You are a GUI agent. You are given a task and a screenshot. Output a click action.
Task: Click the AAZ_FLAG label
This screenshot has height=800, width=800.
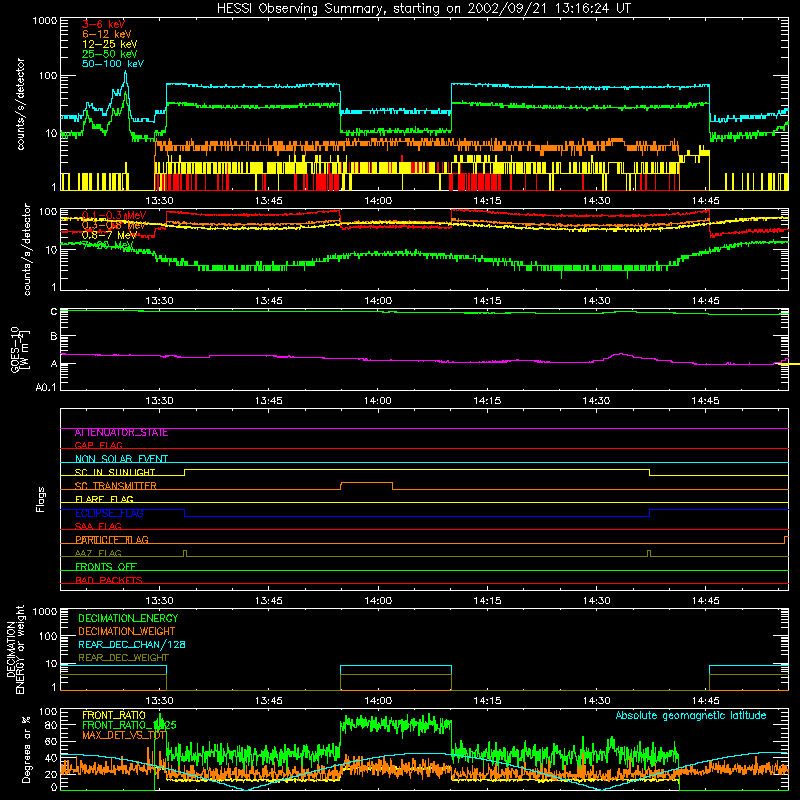point(98,553)
